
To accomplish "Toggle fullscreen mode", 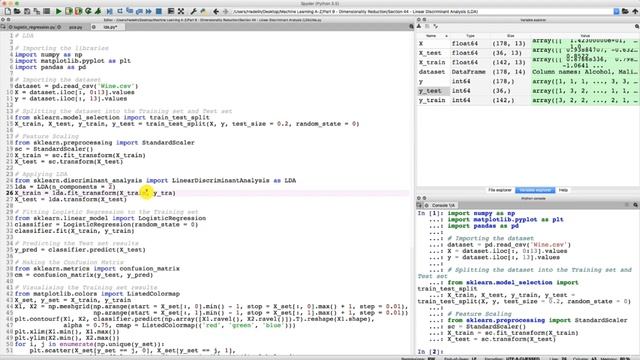I will (x=181, y=11).
